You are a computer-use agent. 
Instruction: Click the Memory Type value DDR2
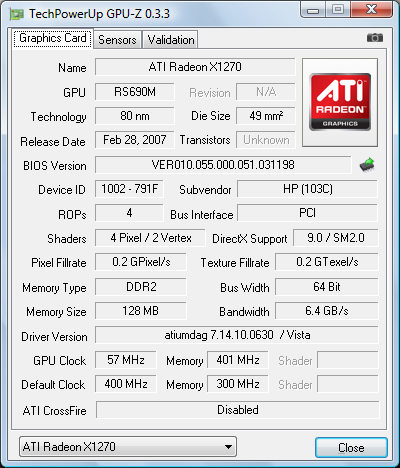point(141,287)
